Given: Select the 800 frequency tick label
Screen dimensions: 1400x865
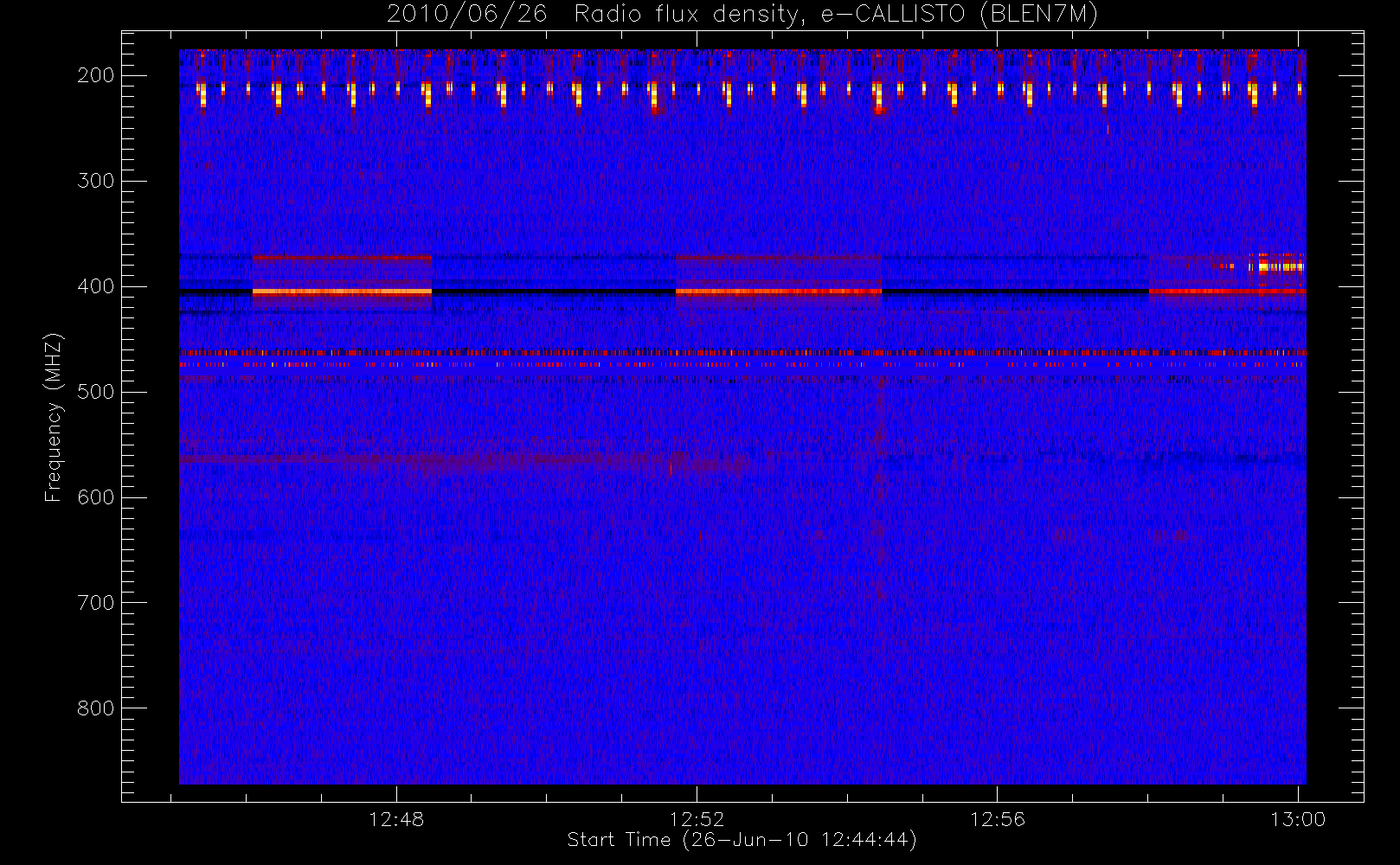Looking at the screenshot, I should [x=96, y=708].
